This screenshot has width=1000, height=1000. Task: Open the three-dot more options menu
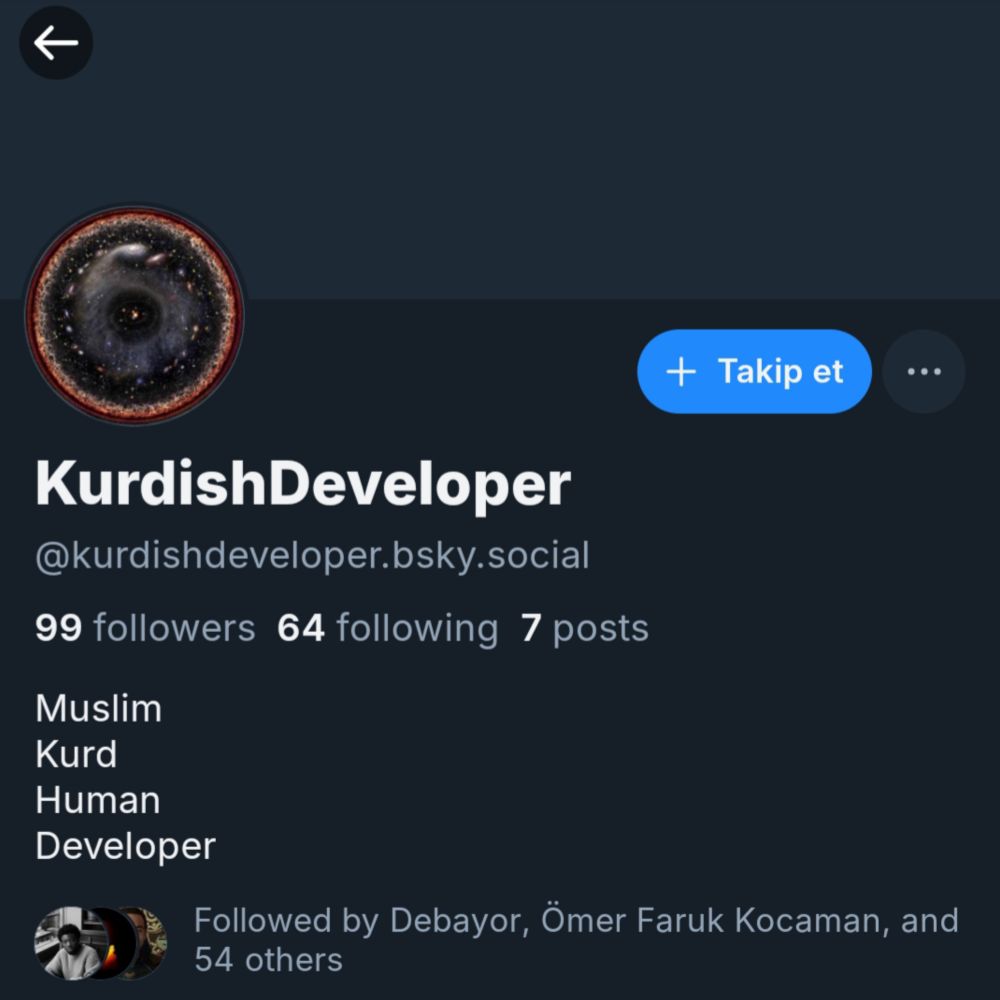pos(923,371)
